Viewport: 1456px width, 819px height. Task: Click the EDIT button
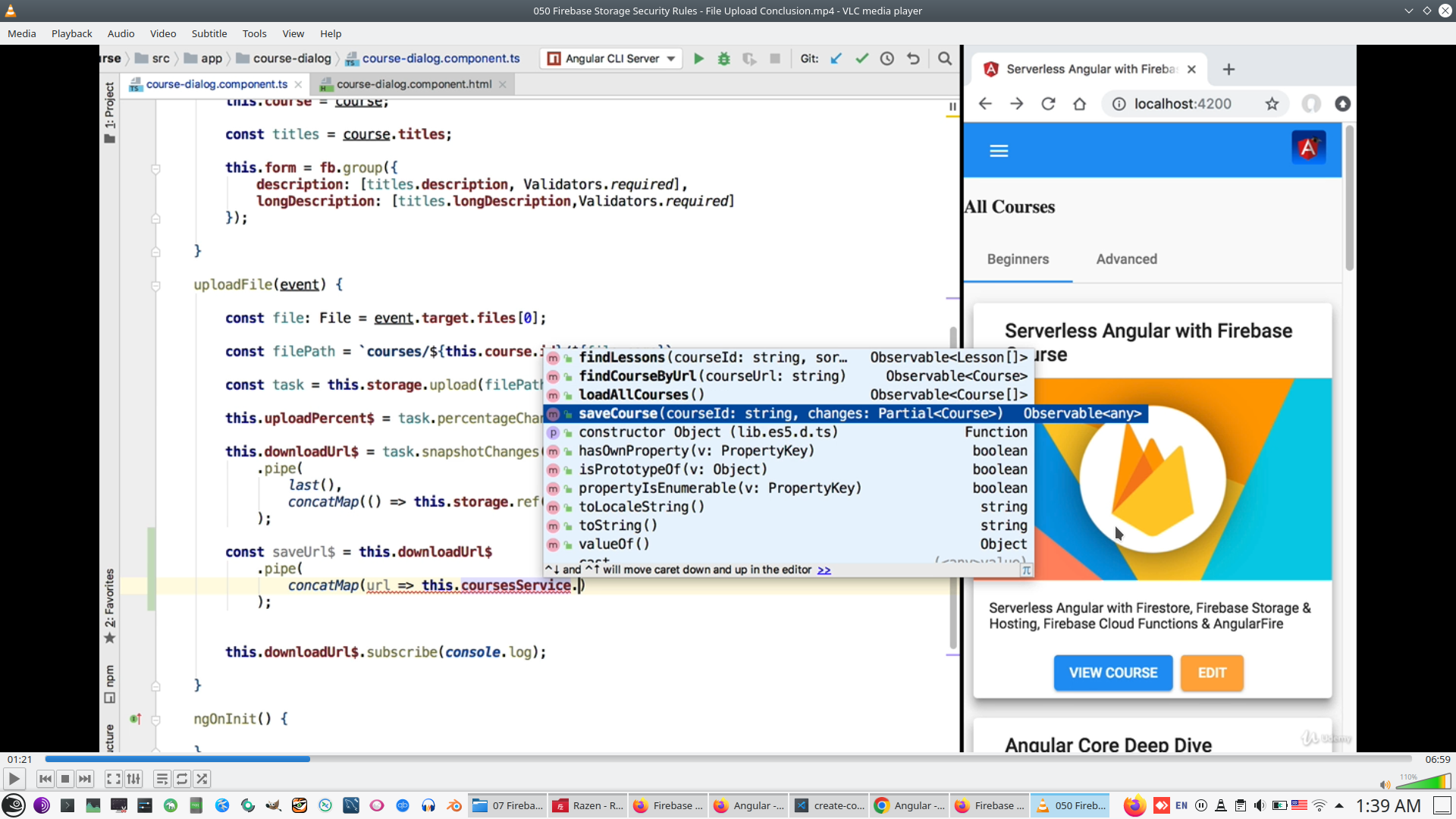tap(1211, 673)
